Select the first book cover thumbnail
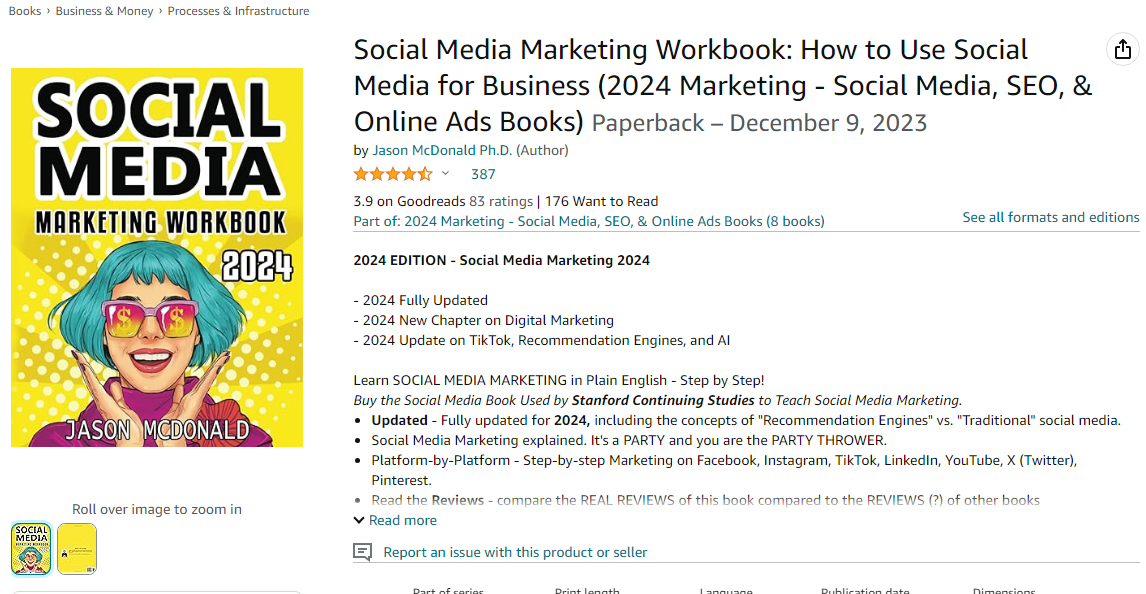The image size is (1146, 594). [31, 548]
